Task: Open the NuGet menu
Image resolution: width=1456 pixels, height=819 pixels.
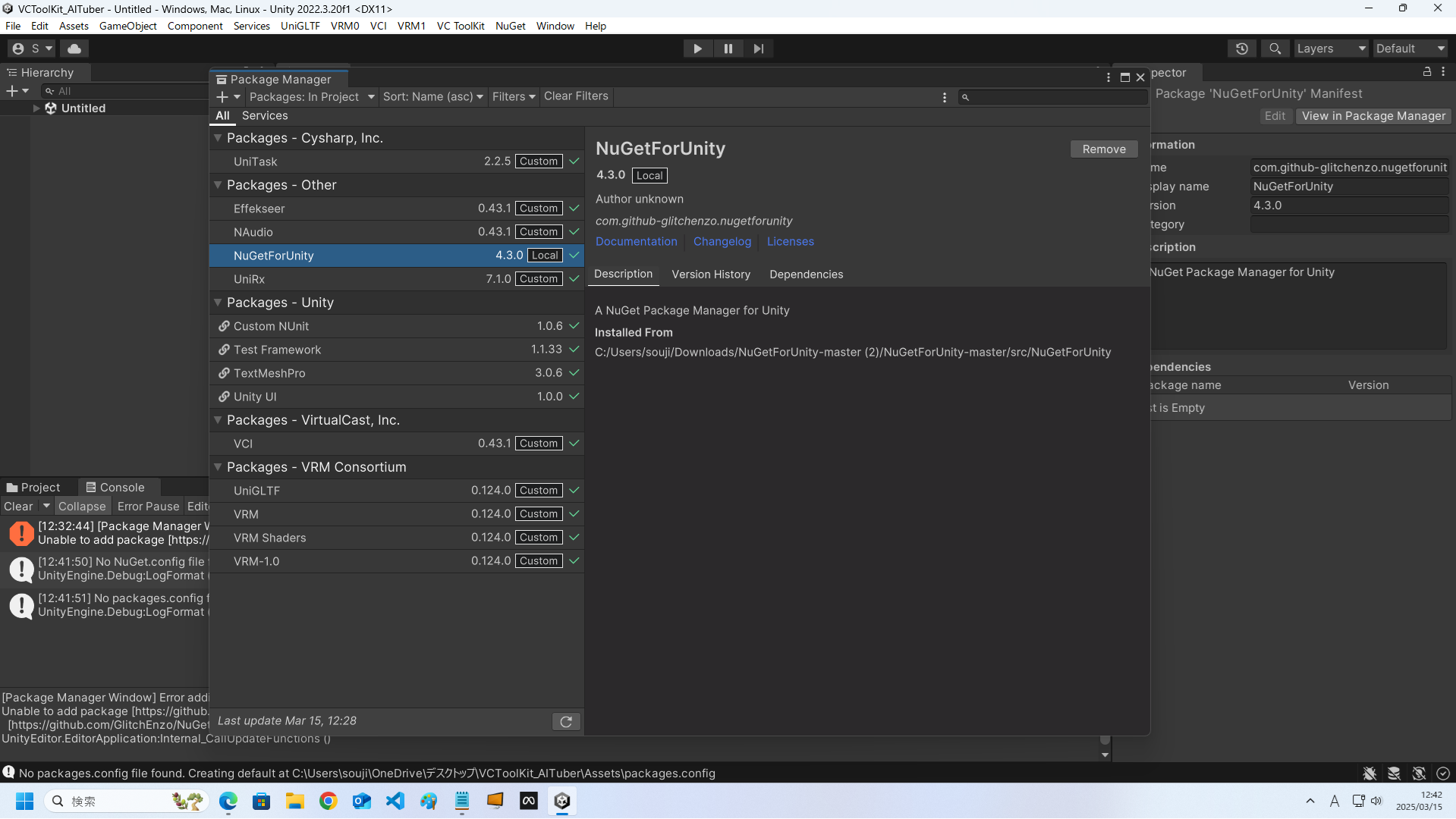Action: pyautogui.click(x=510, y=26)
